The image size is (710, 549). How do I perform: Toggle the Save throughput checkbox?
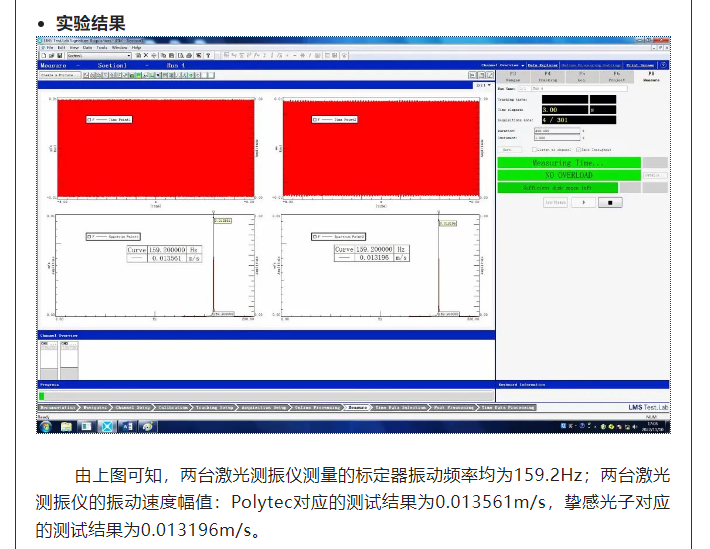(x=578, y=149)
